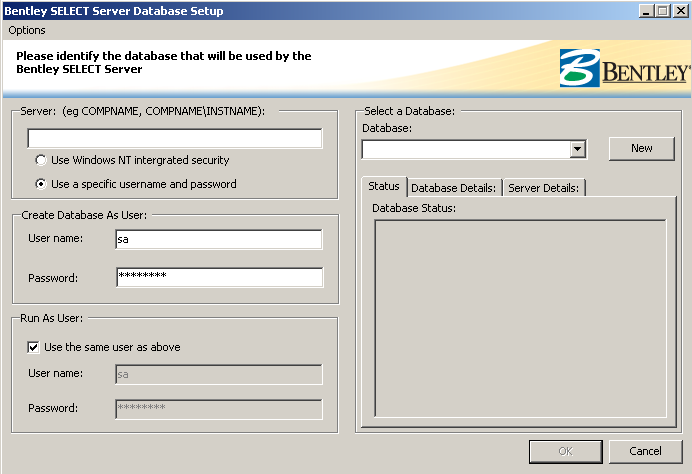Switch to the Status tab

click(384, 186)
